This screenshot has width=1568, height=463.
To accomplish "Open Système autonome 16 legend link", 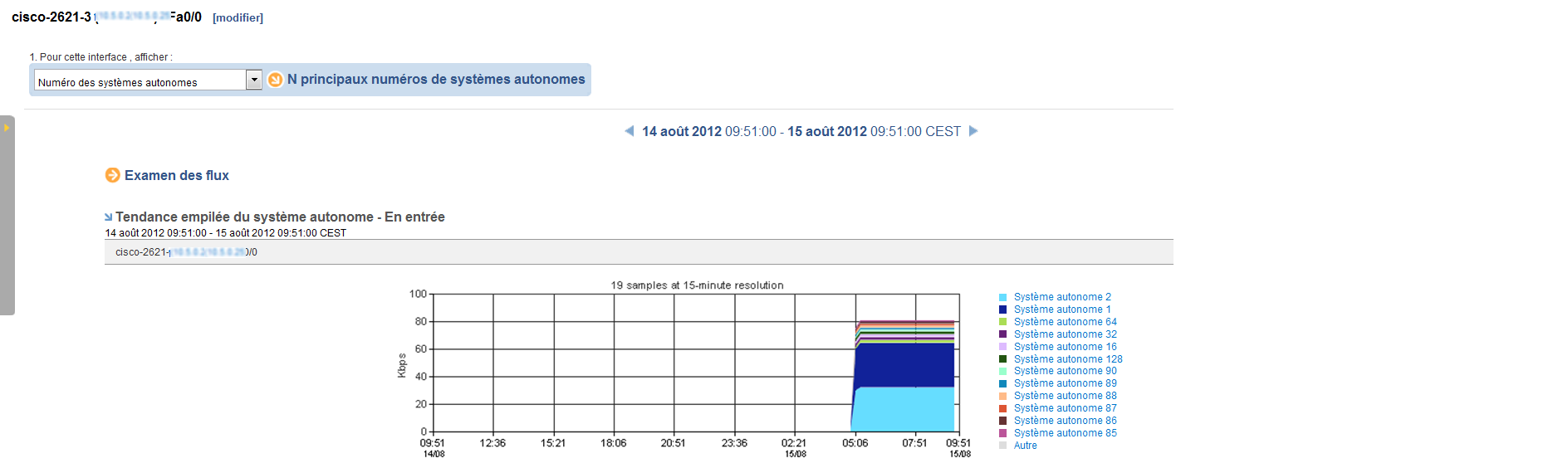I will click(x=1066, y=347).
